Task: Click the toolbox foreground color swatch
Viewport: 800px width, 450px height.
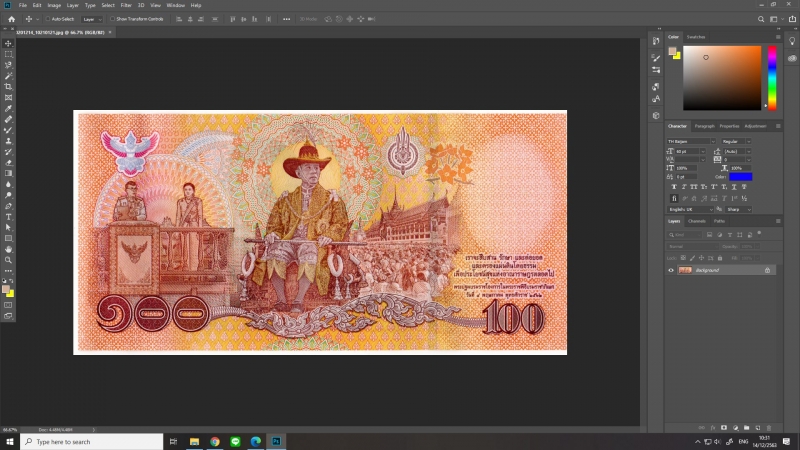Action: pyautogui.click(x=6, y=290)
